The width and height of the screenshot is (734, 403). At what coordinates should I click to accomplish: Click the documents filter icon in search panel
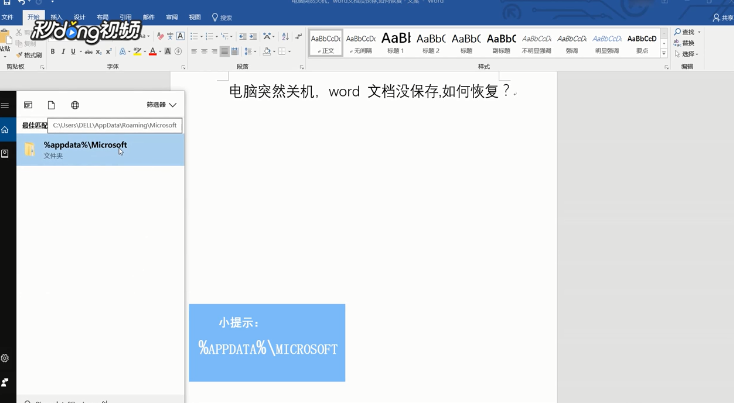coord(51,105)
